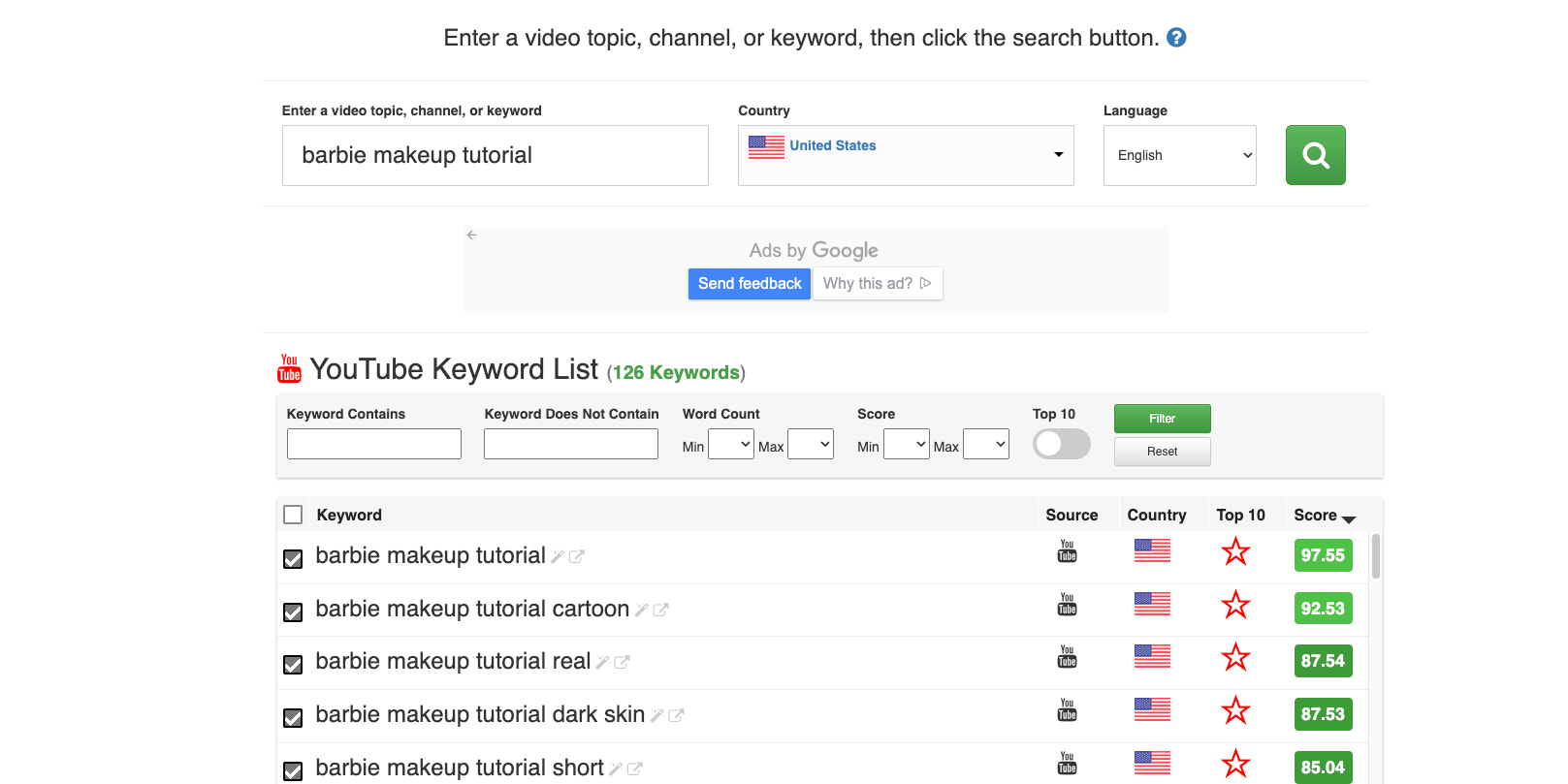Click the Send feedback button

click(750, 284)
